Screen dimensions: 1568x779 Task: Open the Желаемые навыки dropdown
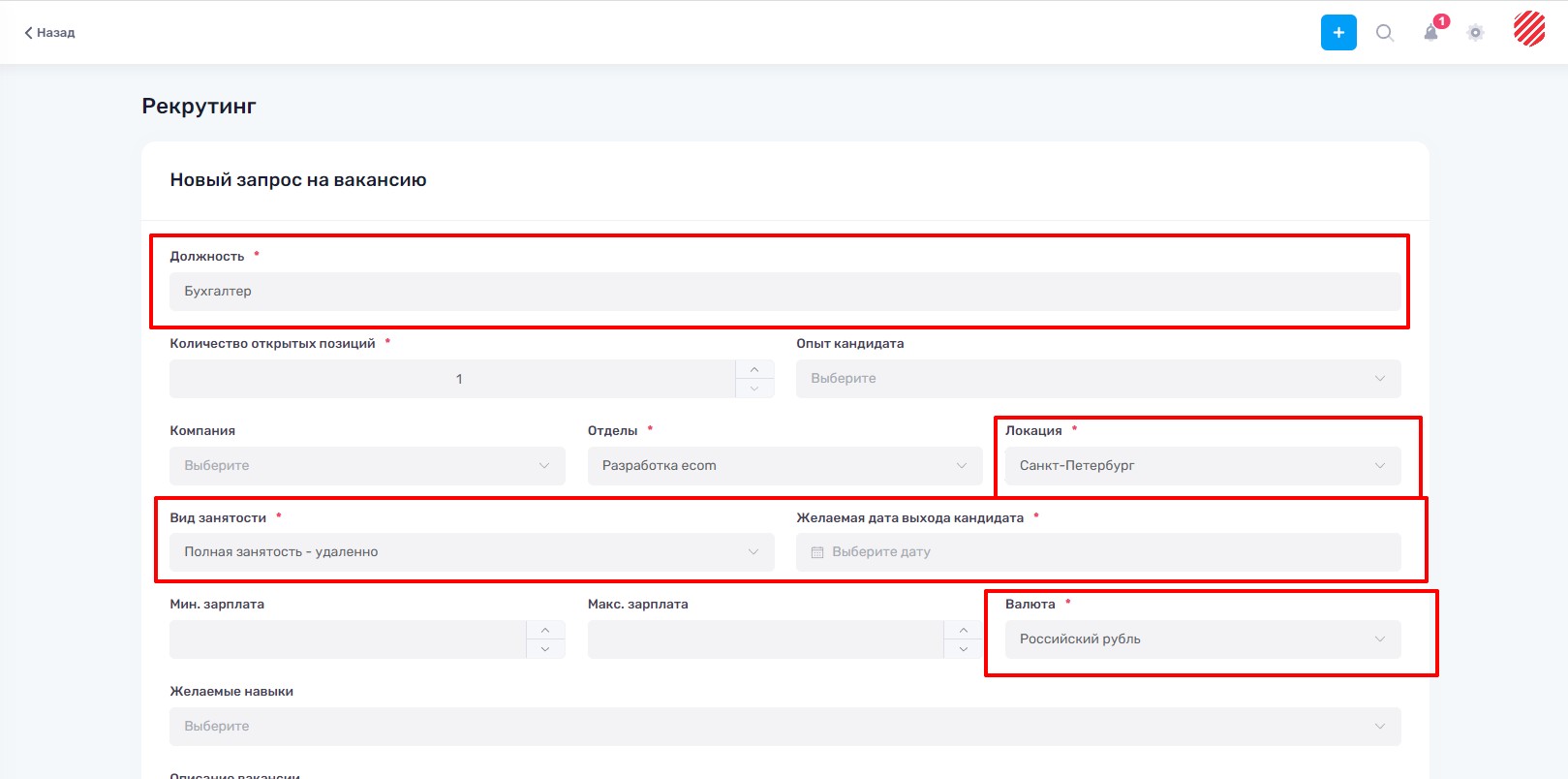click(784, 727)
